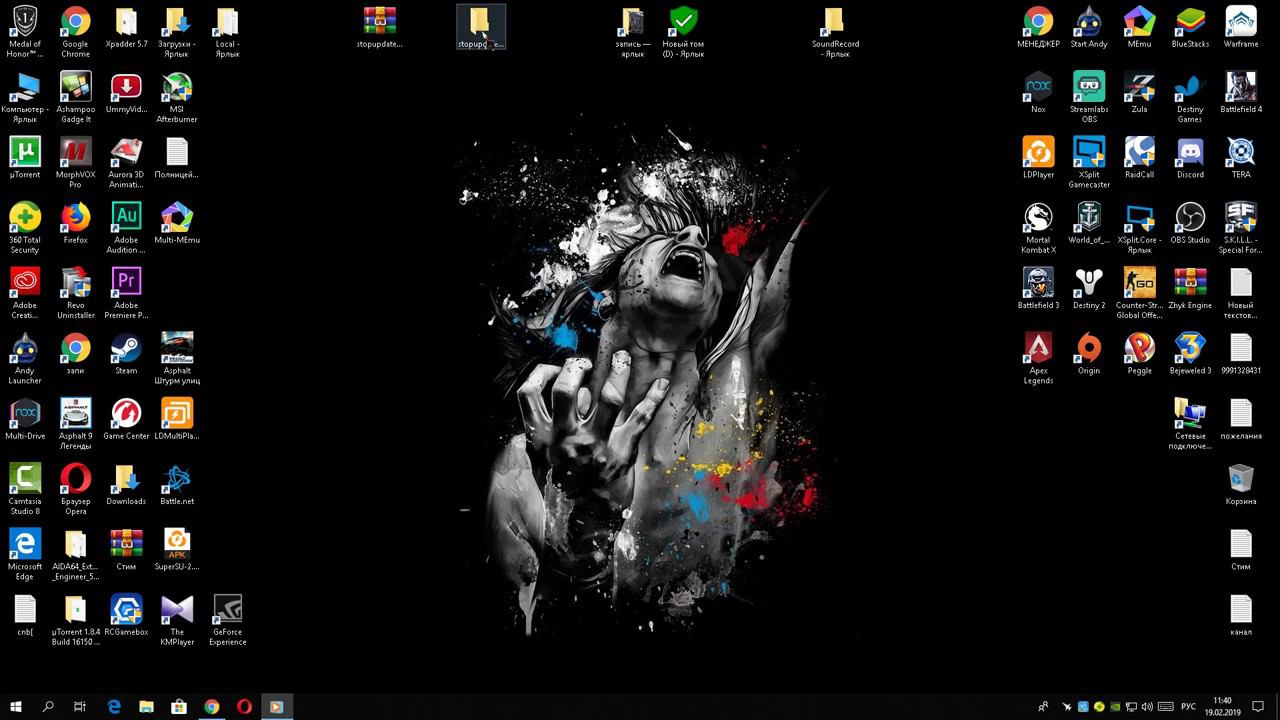Open Mortal Kombat X shortcut
1280x720 pixels.
(1038, 227)
